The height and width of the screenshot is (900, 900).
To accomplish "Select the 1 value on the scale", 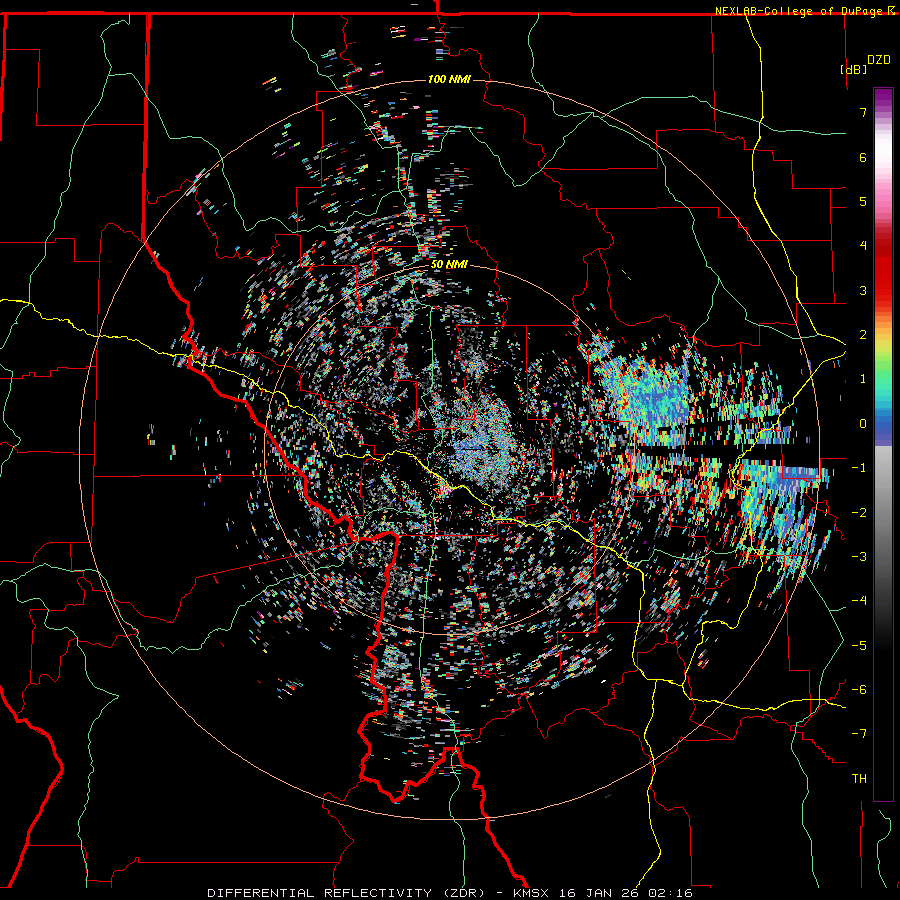I will 863,379.
